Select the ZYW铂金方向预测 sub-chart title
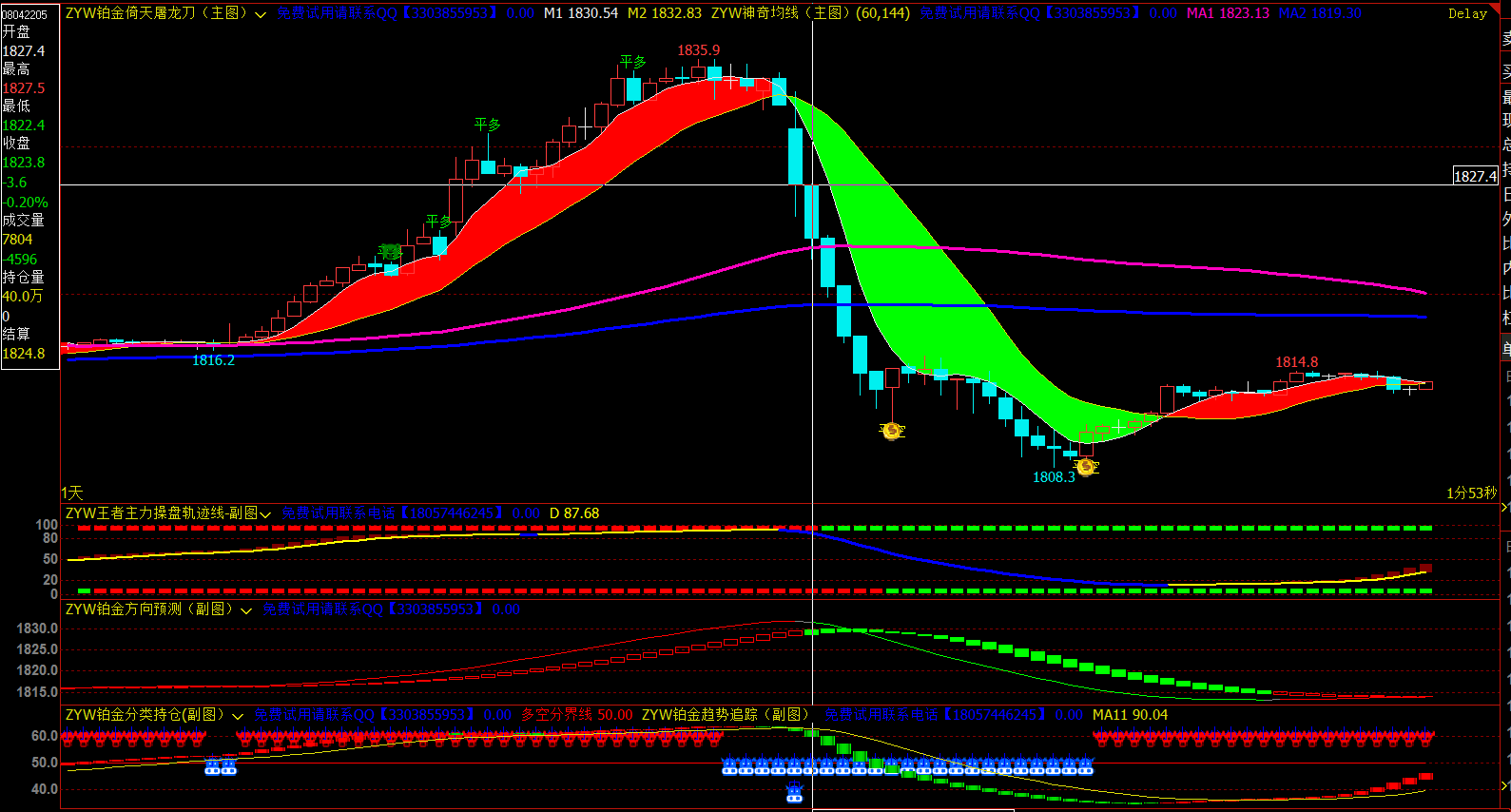This screenshot has height=812, width=1511. pos(148,609)
